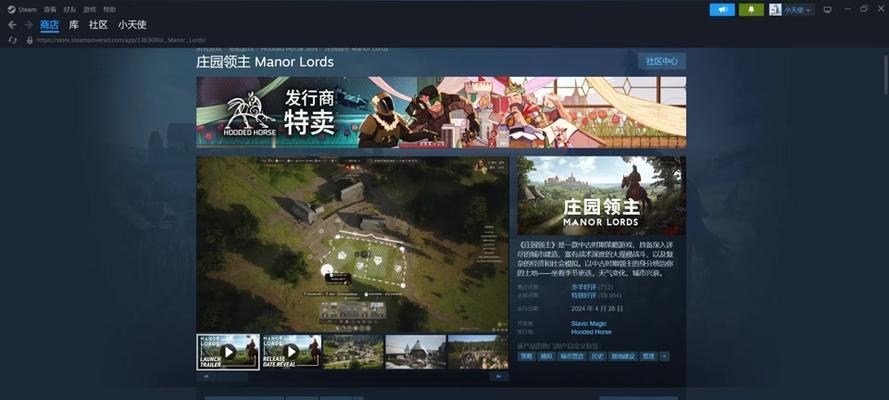Reload the store page

coord(12,40)
